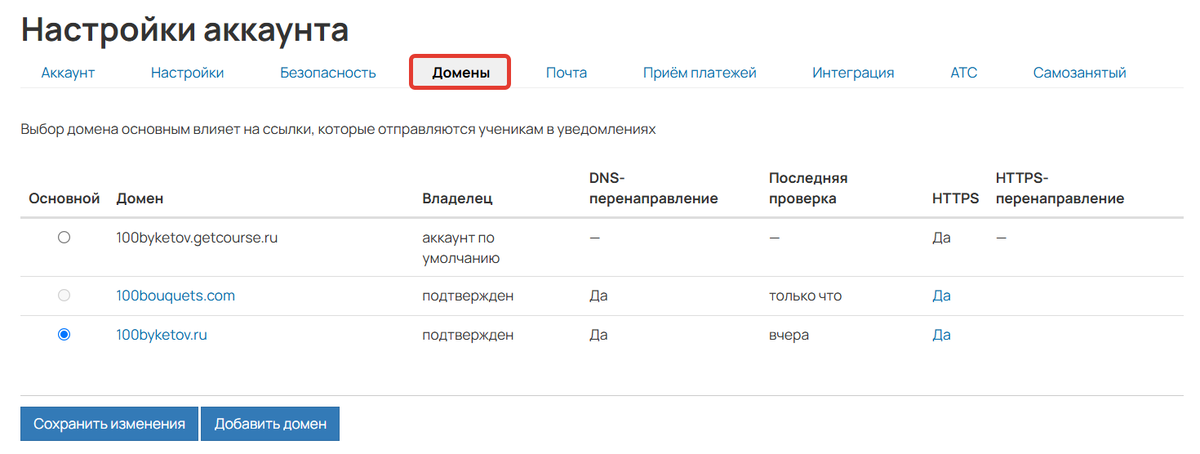The height and width of the screenshot is (454, 1200).
Task: Switch to Приём платежей tab
Action: pyautogui.click(x=700, y=72)
